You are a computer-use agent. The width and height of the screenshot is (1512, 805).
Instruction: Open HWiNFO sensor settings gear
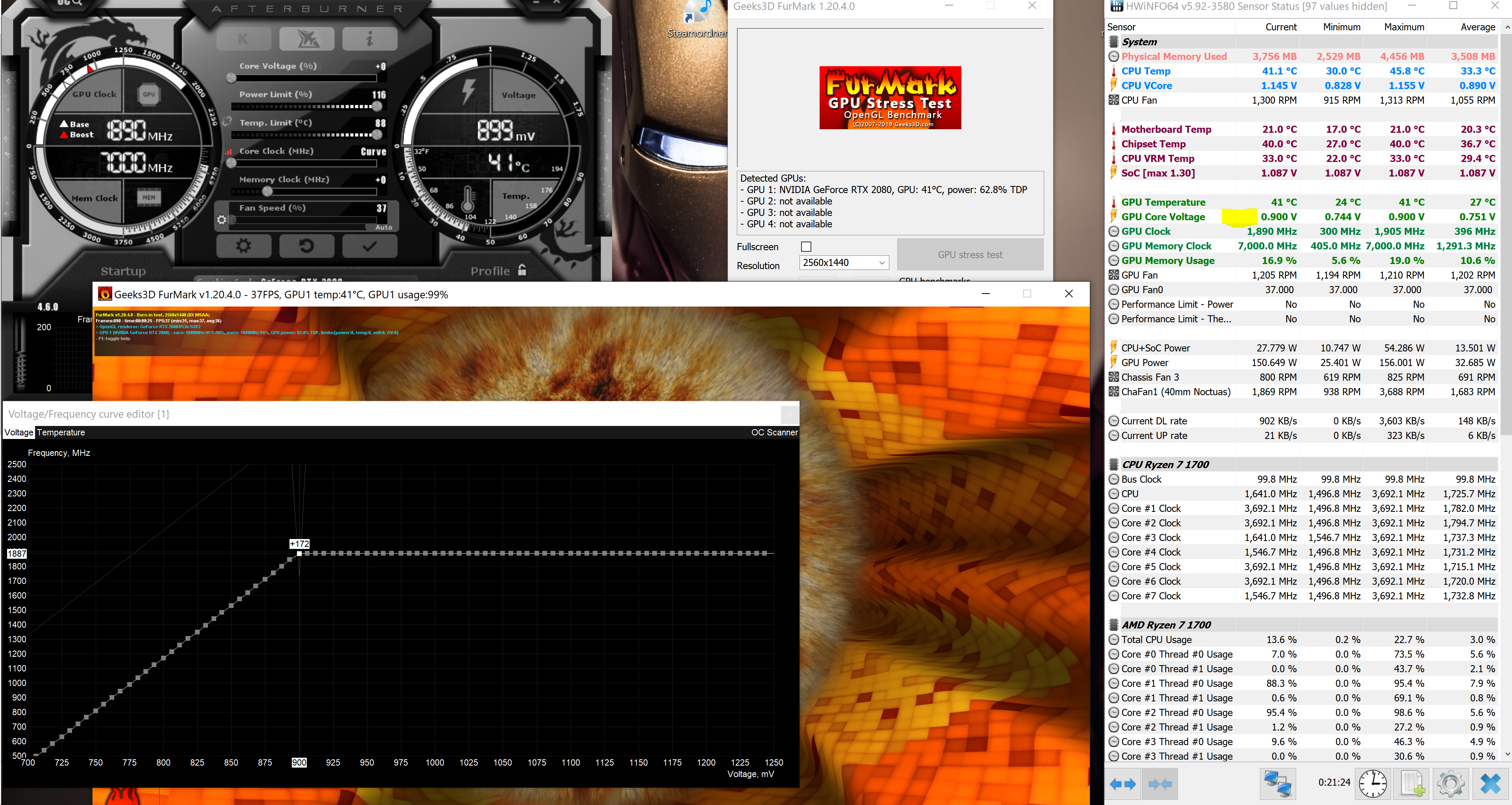pos(1451,784)
